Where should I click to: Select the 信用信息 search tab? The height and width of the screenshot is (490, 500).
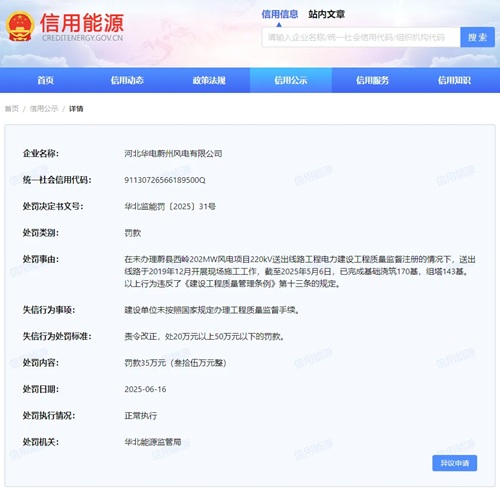(x=279, y=14)
